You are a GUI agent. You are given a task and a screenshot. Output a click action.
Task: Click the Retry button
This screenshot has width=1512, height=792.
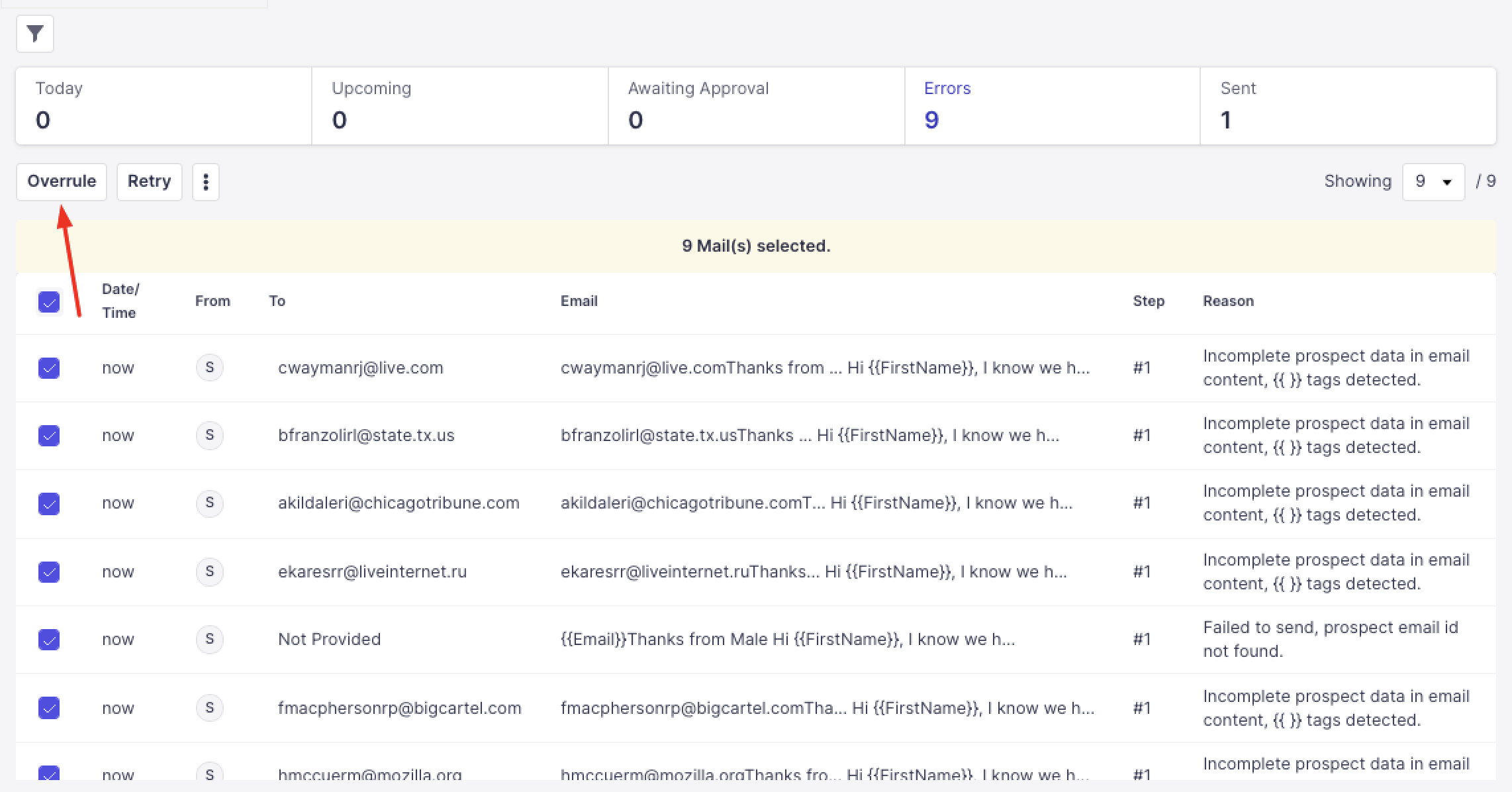point(149,181)
